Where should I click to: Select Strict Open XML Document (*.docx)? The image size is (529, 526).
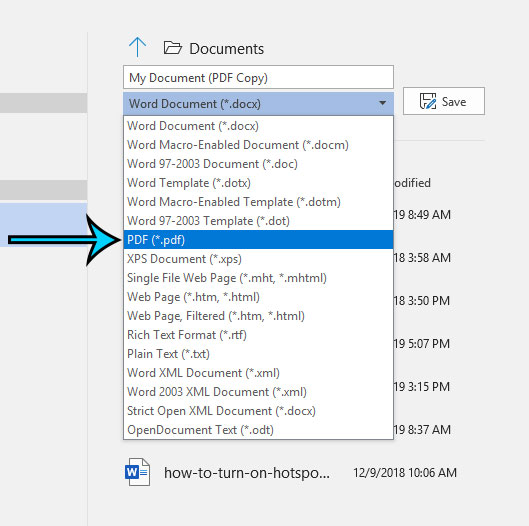(258, 411)
